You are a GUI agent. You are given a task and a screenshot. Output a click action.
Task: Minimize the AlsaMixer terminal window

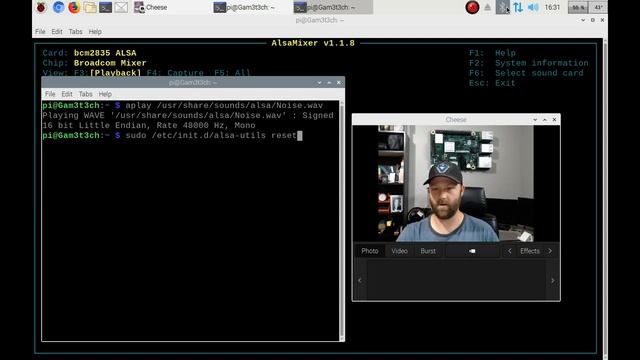coord(583,20)
